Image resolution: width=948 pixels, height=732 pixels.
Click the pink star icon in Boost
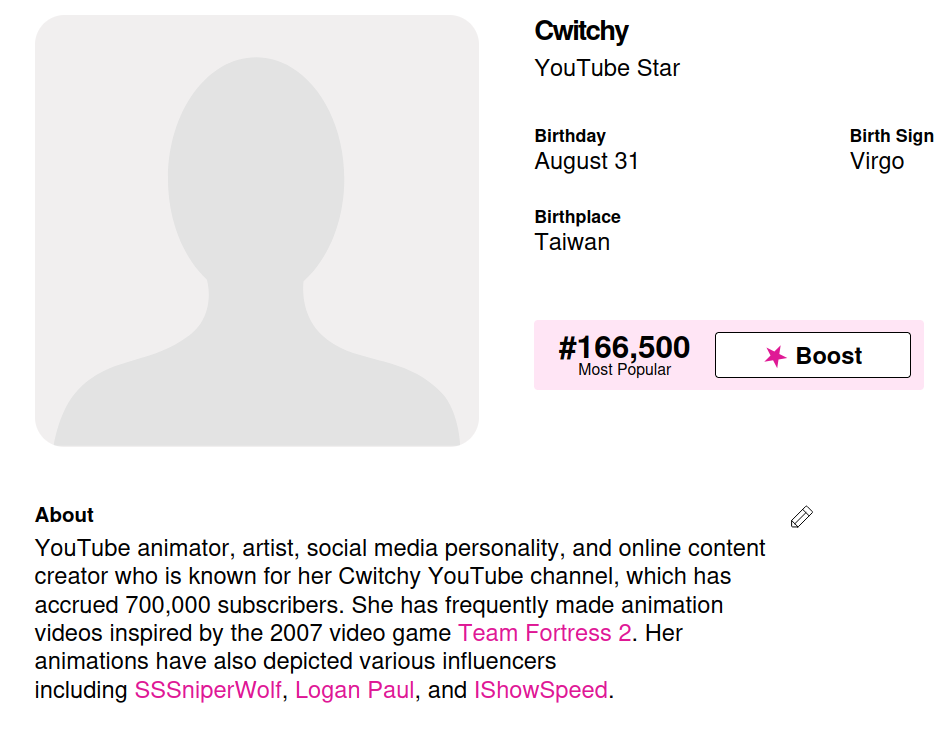775,356
